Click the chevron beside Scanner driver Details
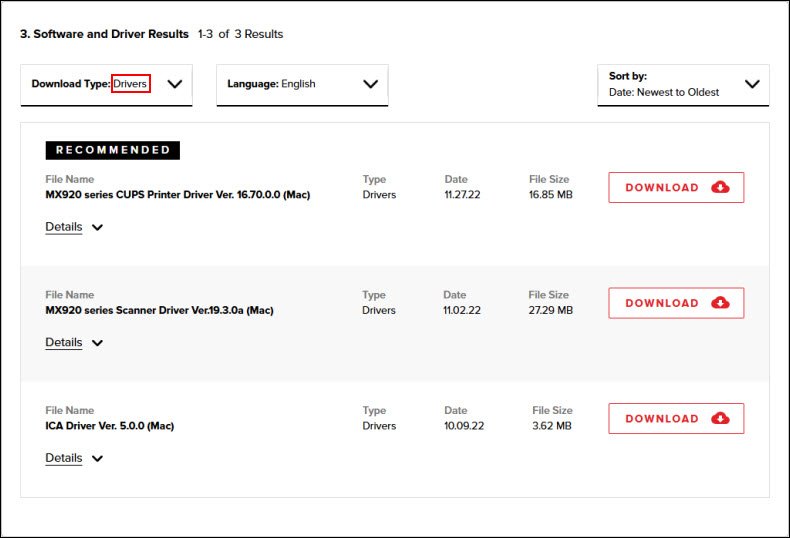The width and height of the screenshot is (790, 538). 98,343
